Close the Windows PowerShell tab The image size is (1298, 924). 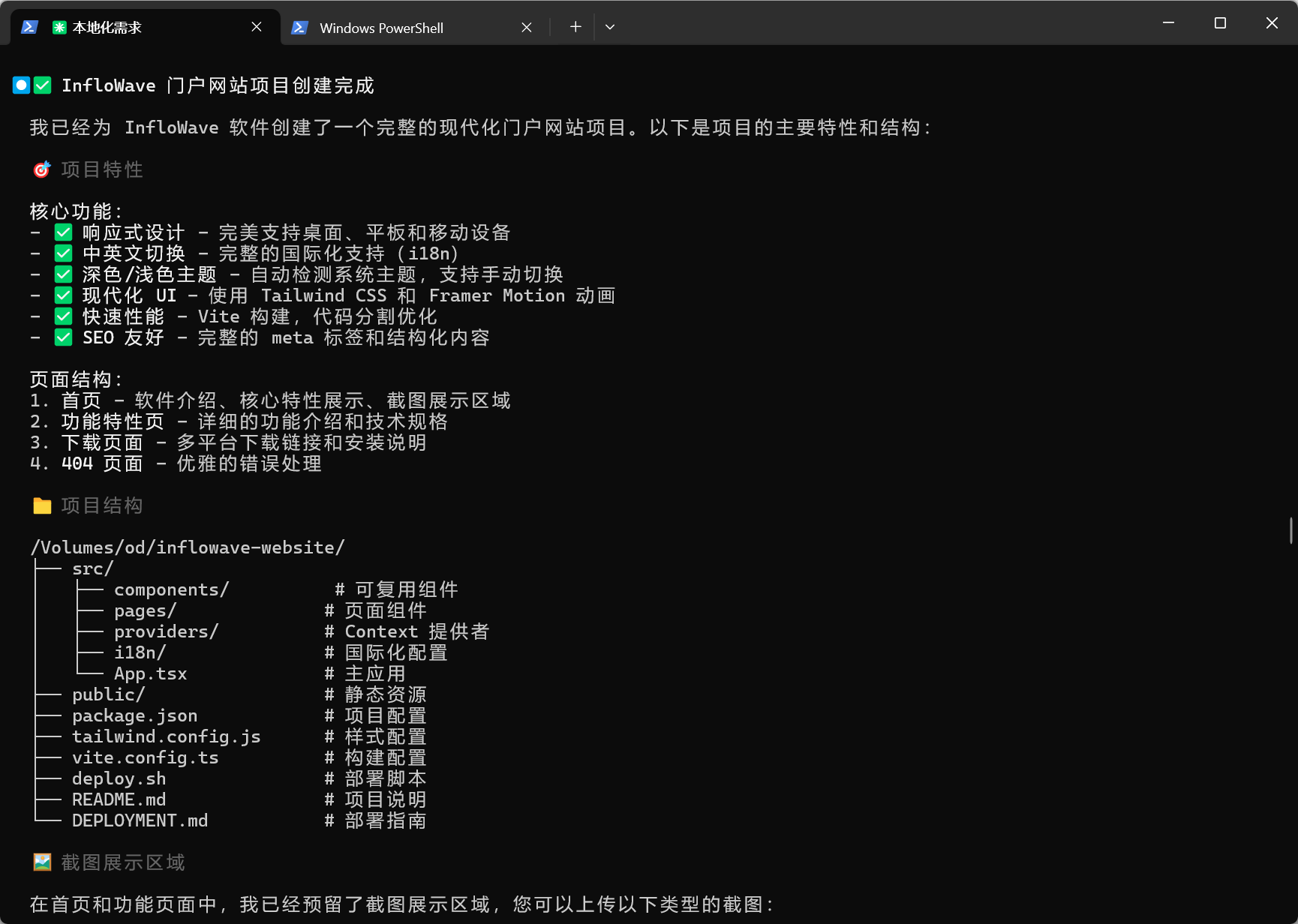tap(527, 28)
